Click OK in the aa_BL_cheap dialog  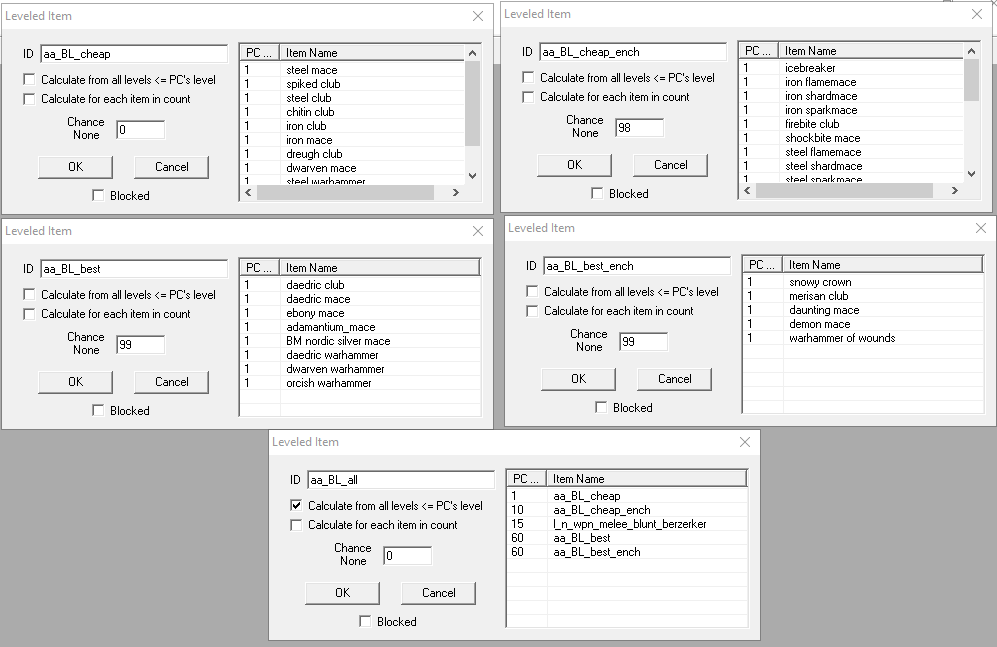click(76, 167)
